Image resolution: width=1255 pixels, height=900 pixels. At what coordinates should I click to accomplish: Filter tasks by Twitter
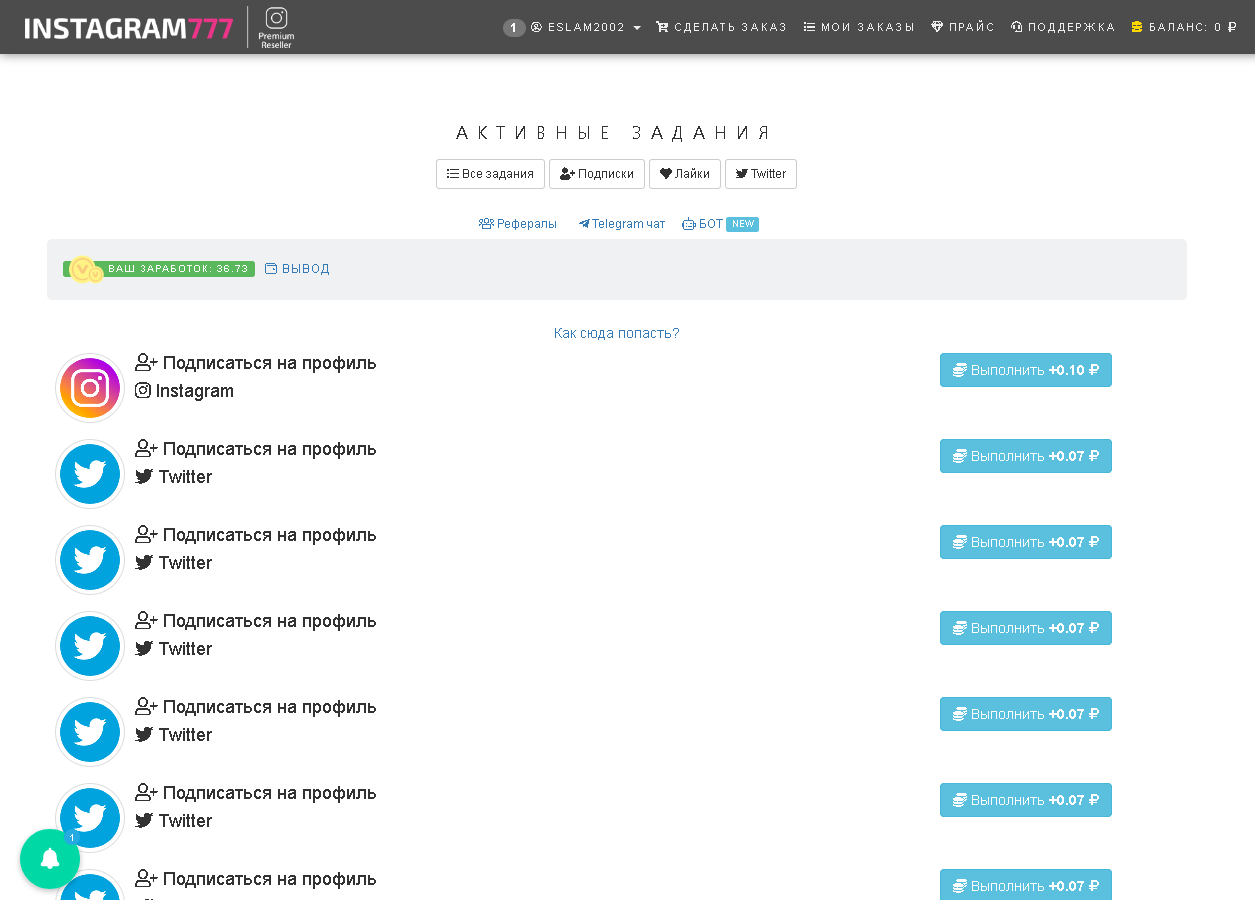click(761, 174)
